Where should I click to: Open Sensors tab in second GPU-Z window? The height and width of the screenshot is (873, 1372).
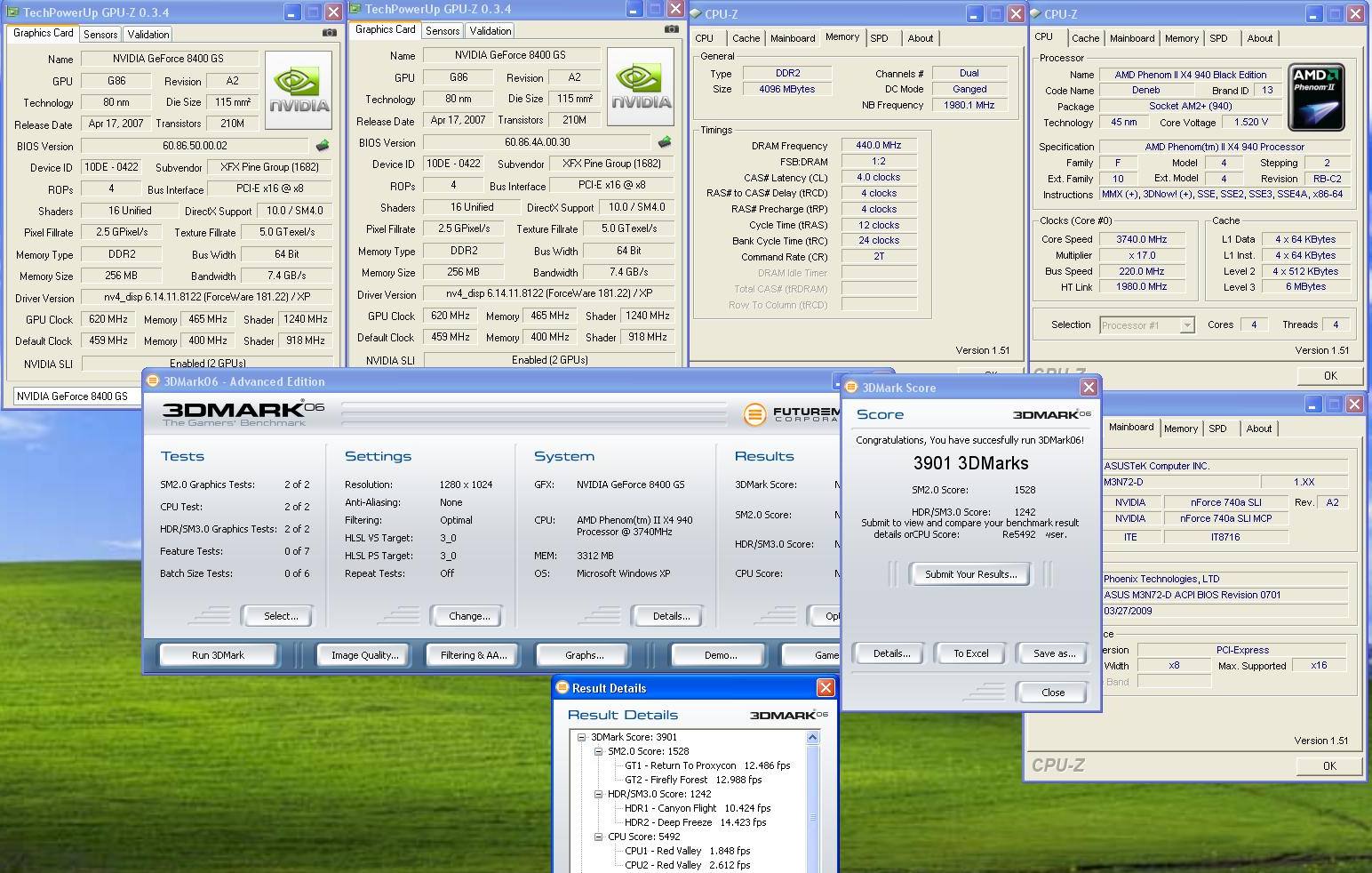443,30
